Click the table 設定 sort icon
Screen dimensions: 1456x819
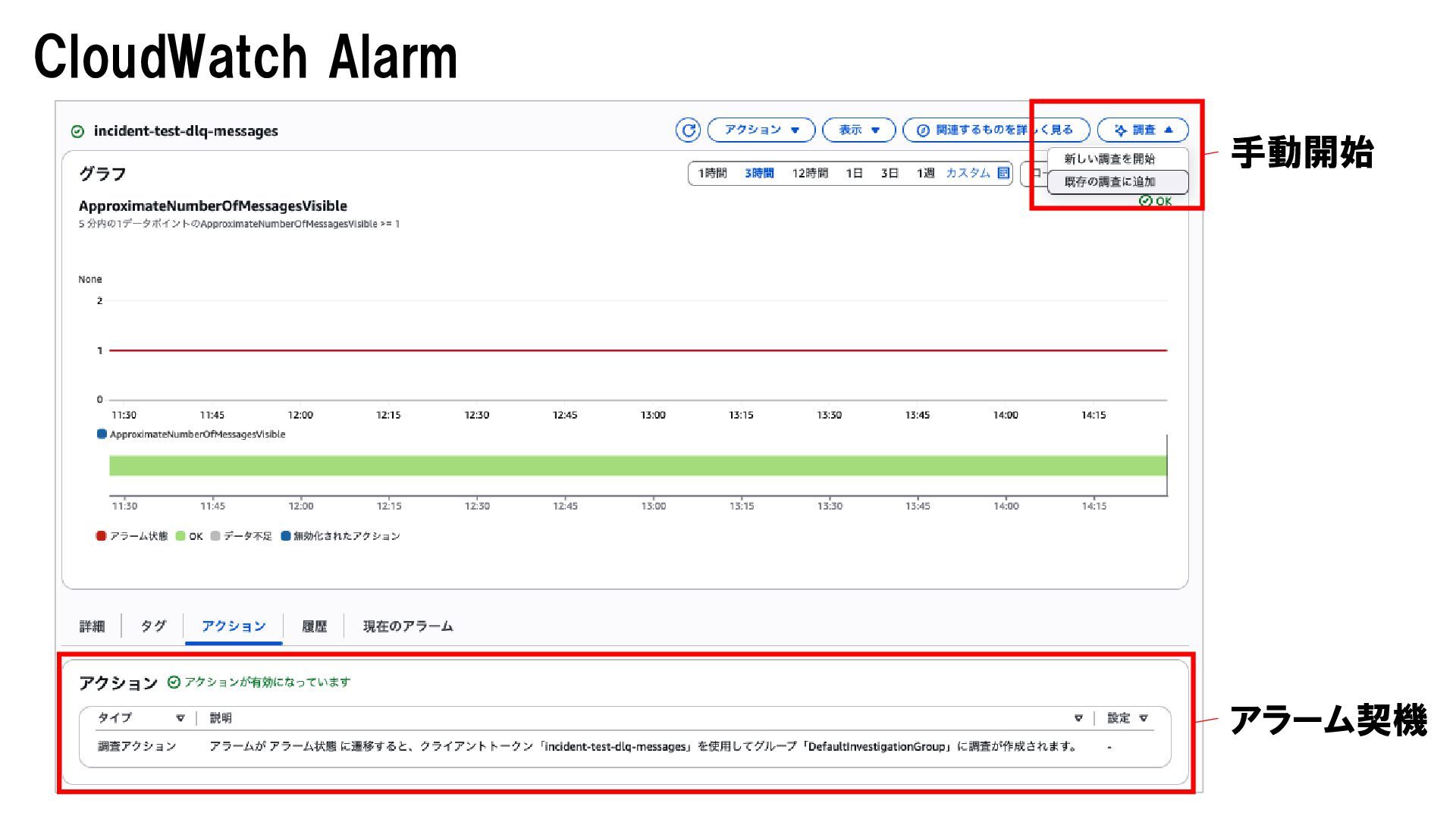coord(1144,718)
